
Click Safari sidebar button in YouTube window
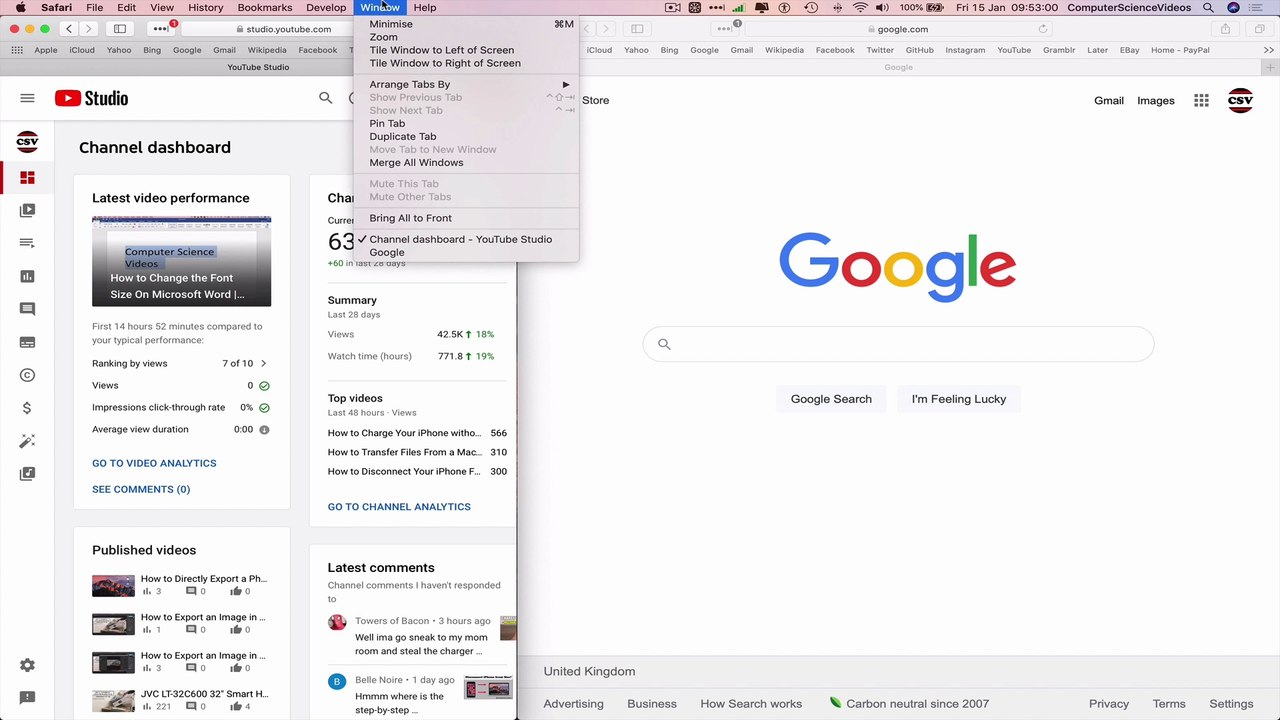(x=120, y=29)
